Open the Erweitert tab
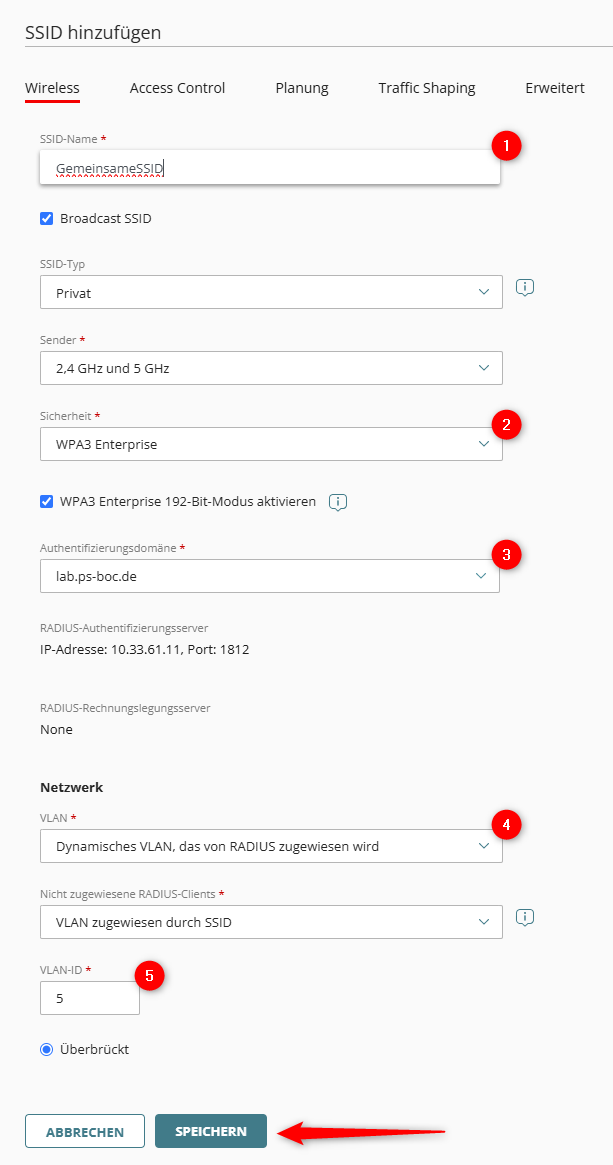This screenshot has height=1165, width=613. (x=555, y=88)
